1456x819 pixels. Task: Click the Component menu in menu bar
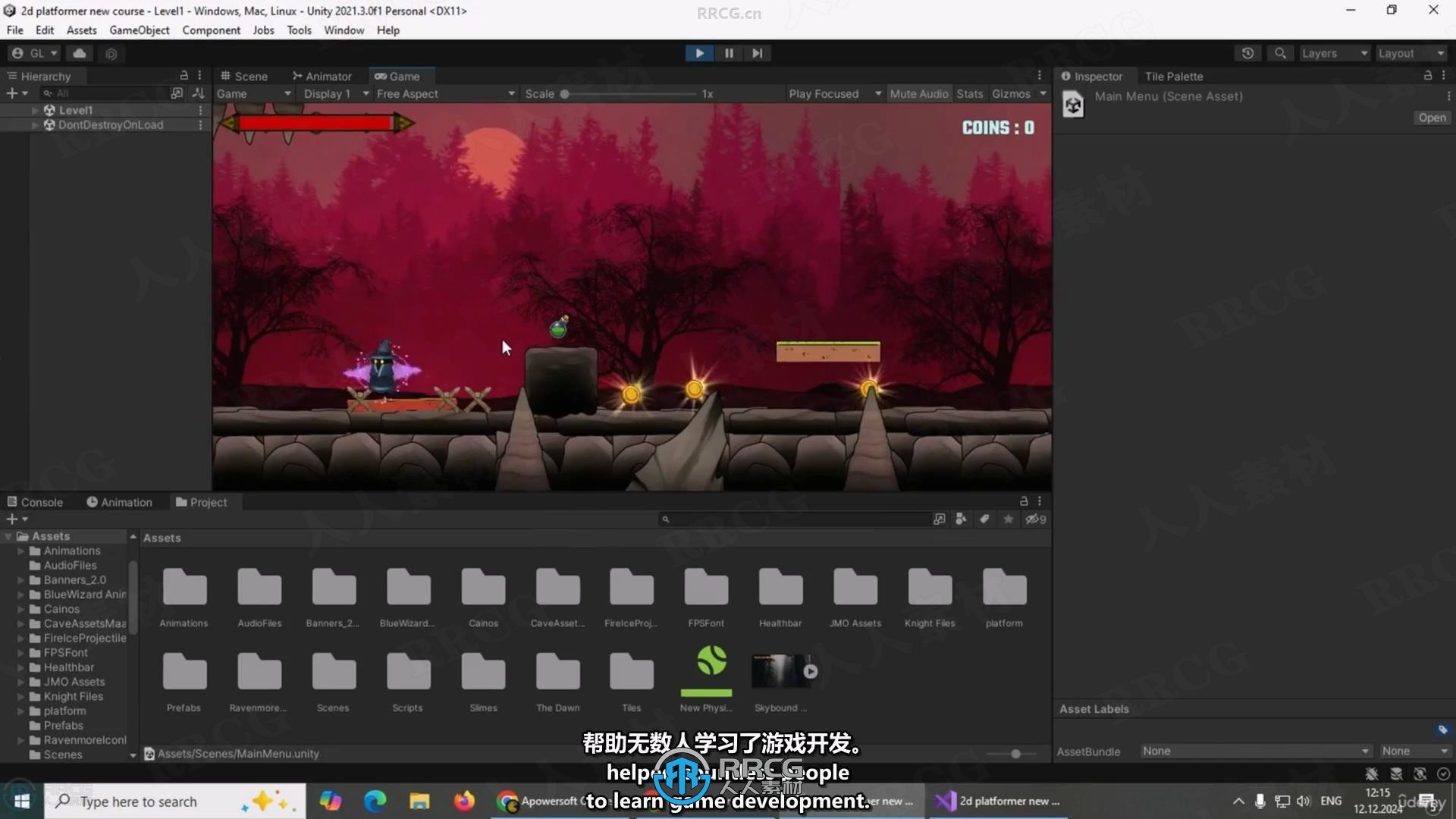point(211,30)
